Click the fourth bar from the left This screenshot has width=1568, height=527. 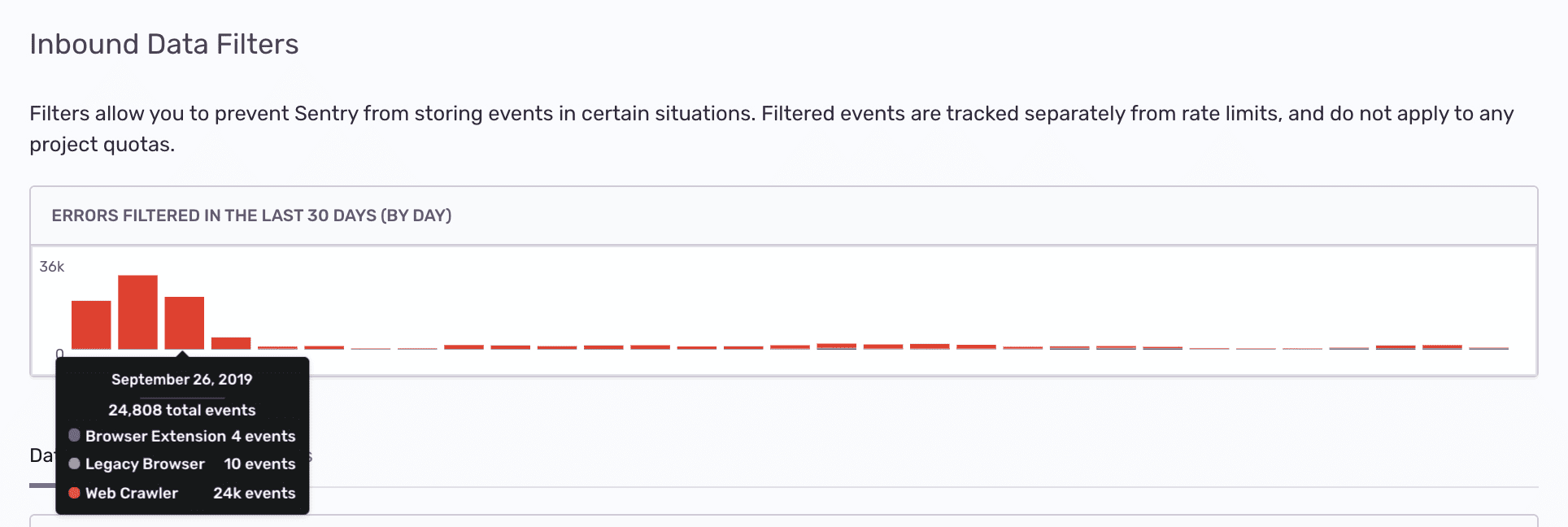231,343
